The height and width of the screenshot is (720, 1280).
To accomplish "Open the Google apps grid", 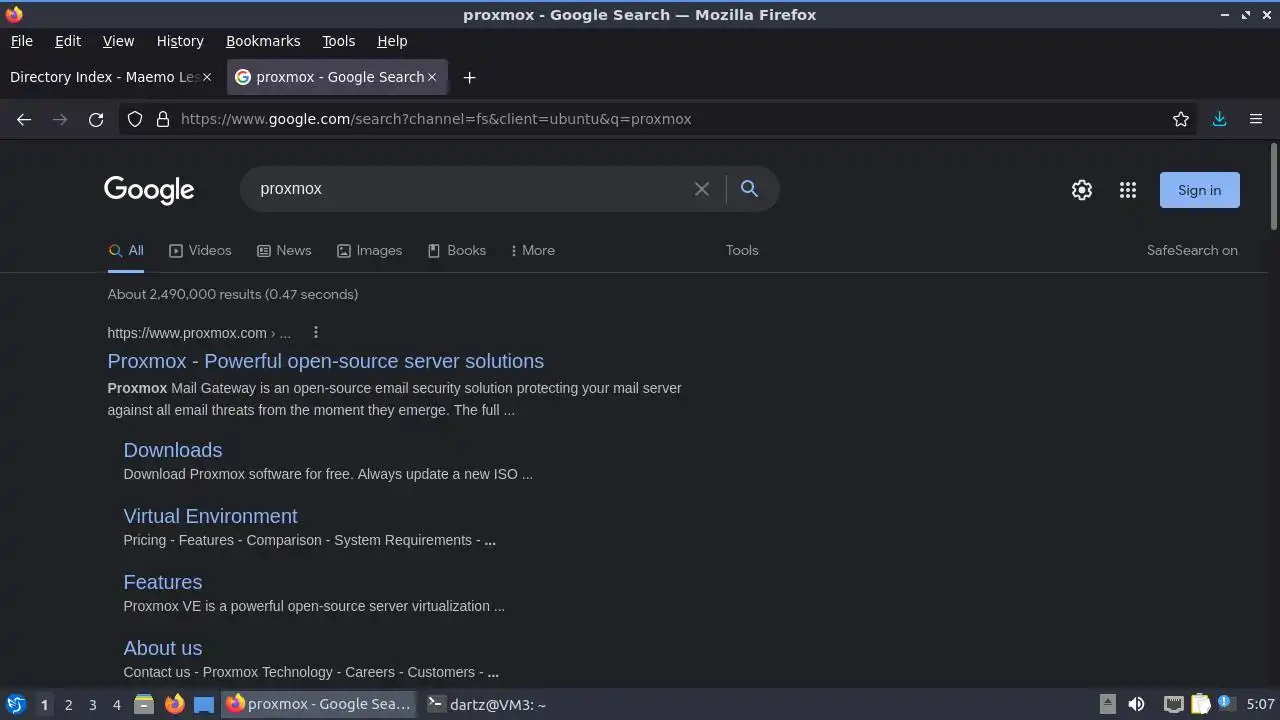I will (x=1128, y=190).
